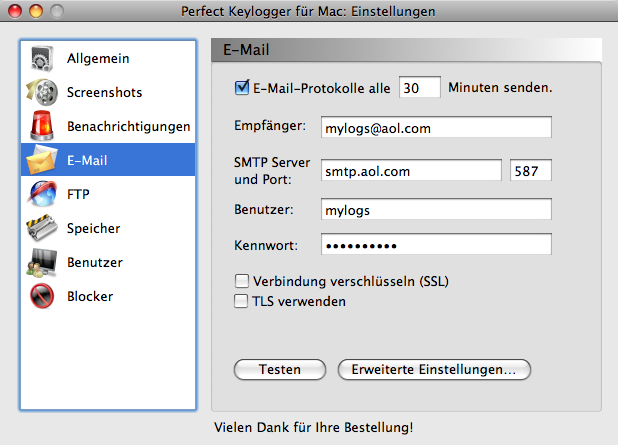Click the SMTP server field smtp.aol.com
The image size is (618, 445).
411,170
